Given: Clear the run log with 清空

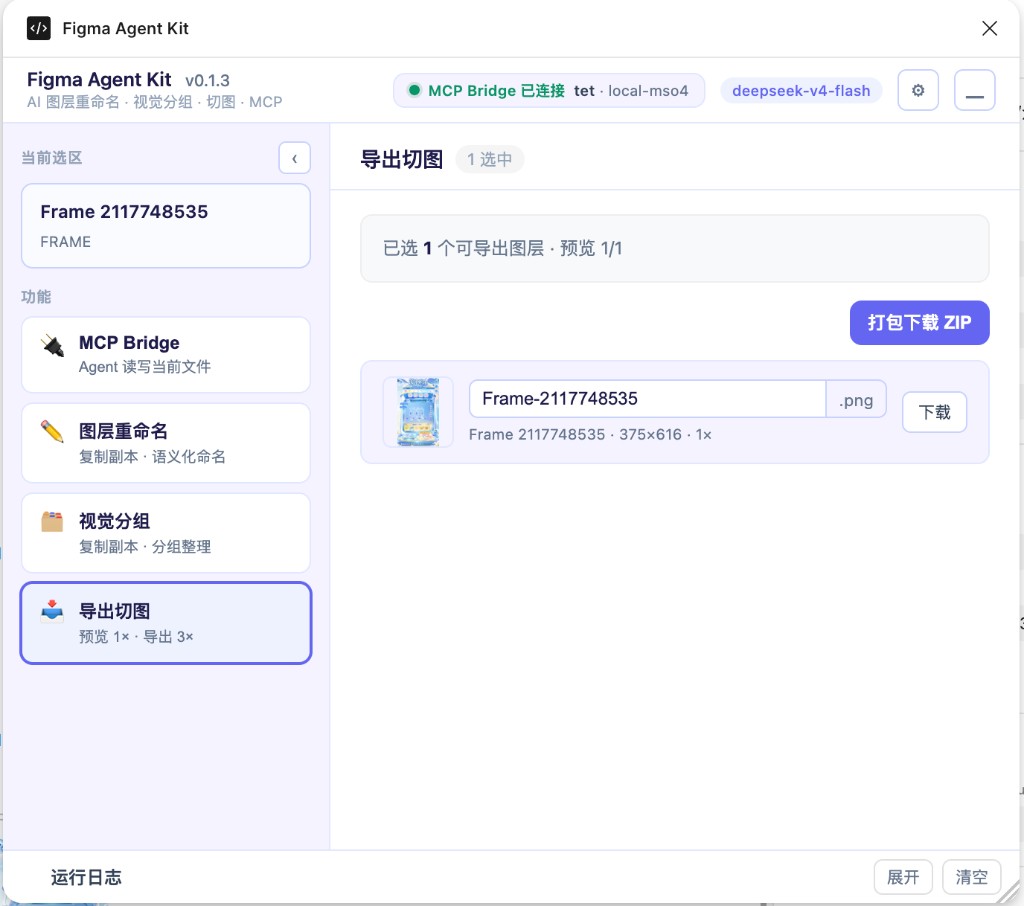Looking at the screenshot, I should pyautogui.click(x=972, y=877).
